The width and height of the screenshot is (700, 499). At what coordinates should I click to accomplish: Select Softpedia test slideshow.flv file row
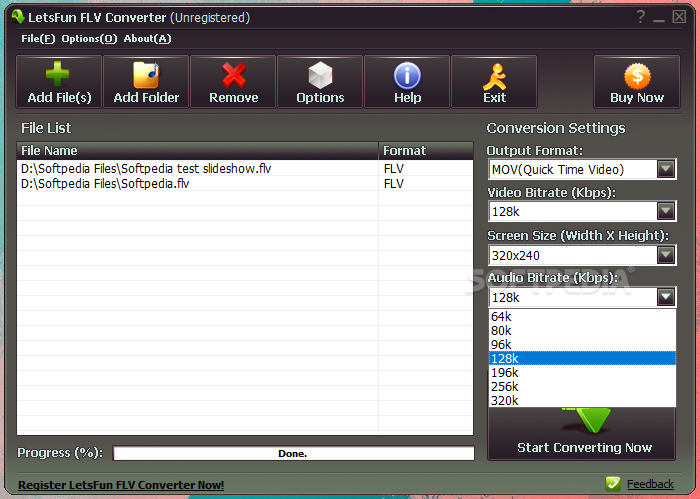pos(245,168)
